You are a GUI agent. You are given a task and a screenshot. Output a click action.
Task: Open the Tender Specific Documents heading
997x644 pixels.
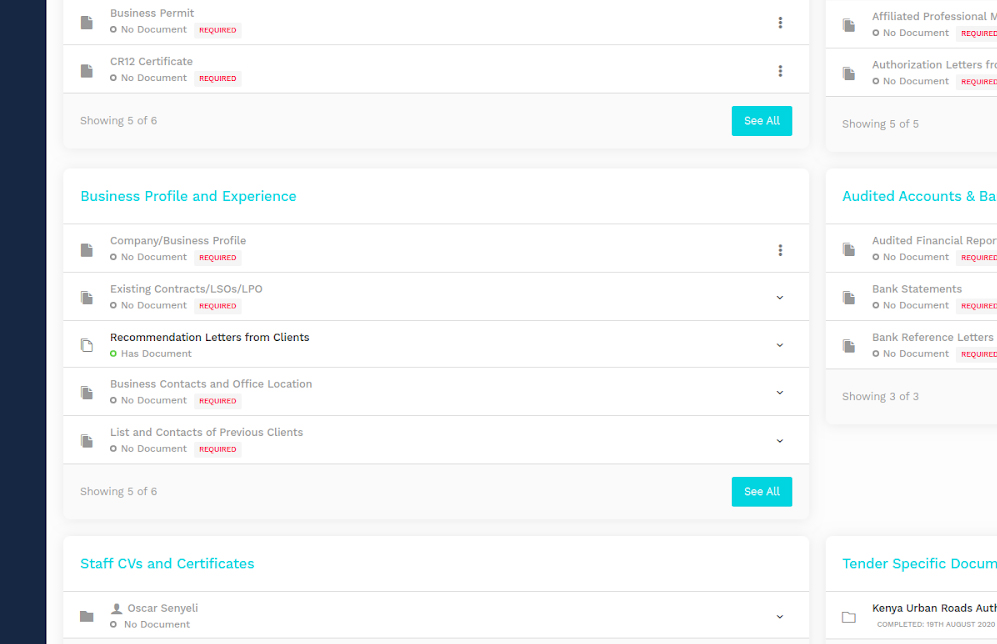tap(919, 564)
